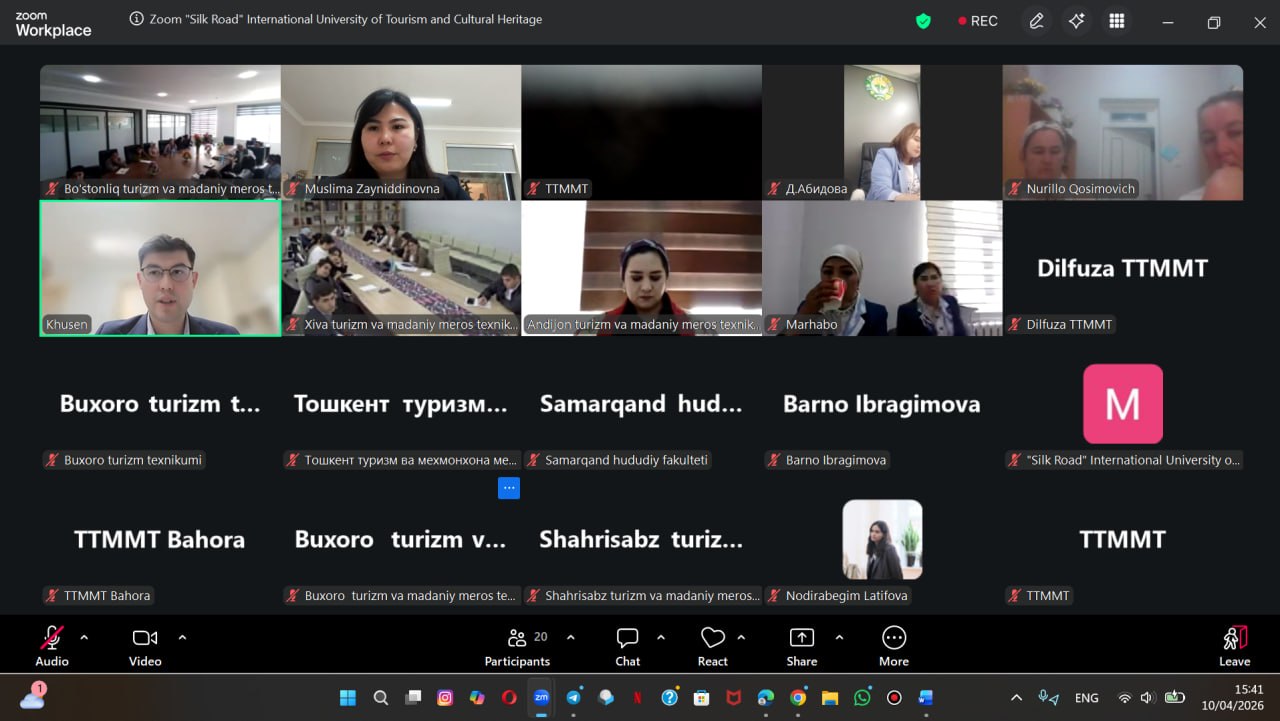Click the REC recording indicator

coord(977,21)
